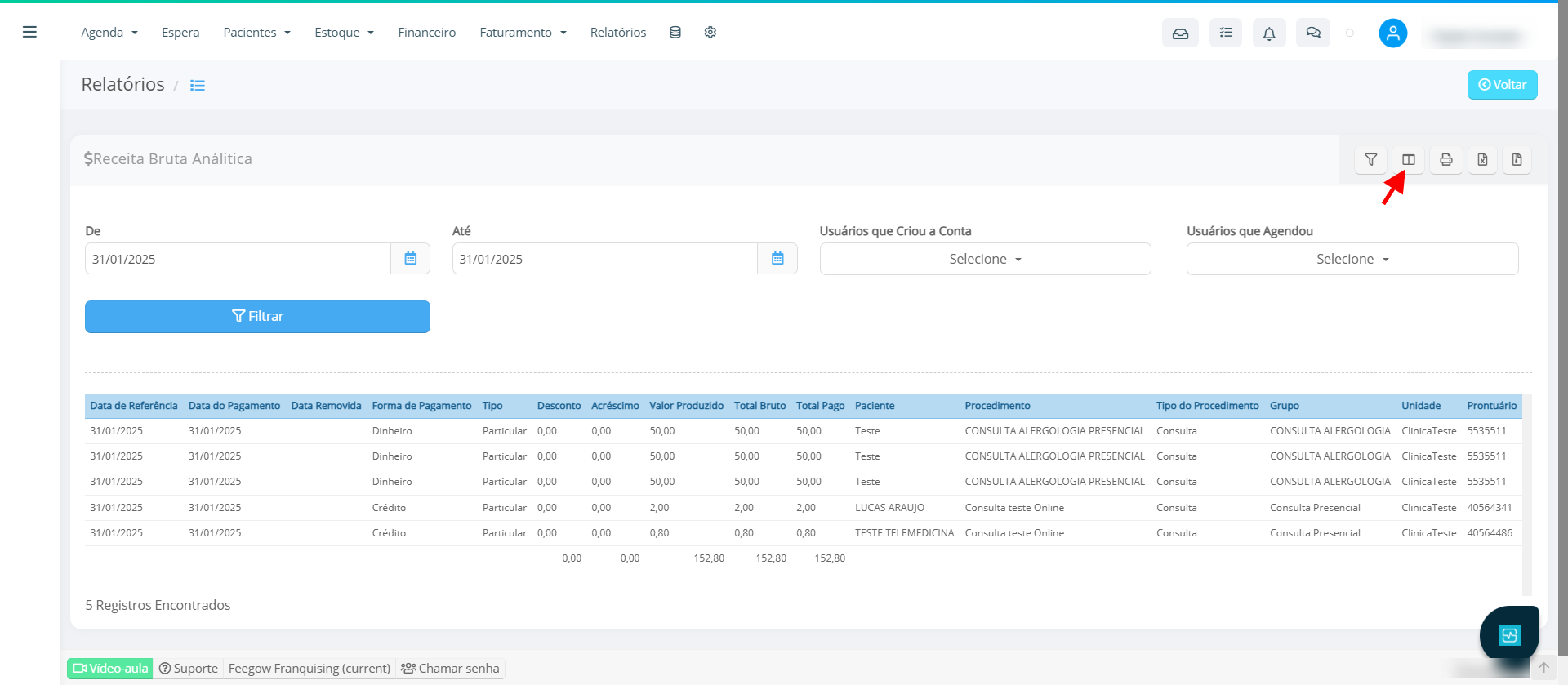Click Prontuário column header
Image resolution: width=1568 pixels, height=685 pixels.
point(1491,406)
